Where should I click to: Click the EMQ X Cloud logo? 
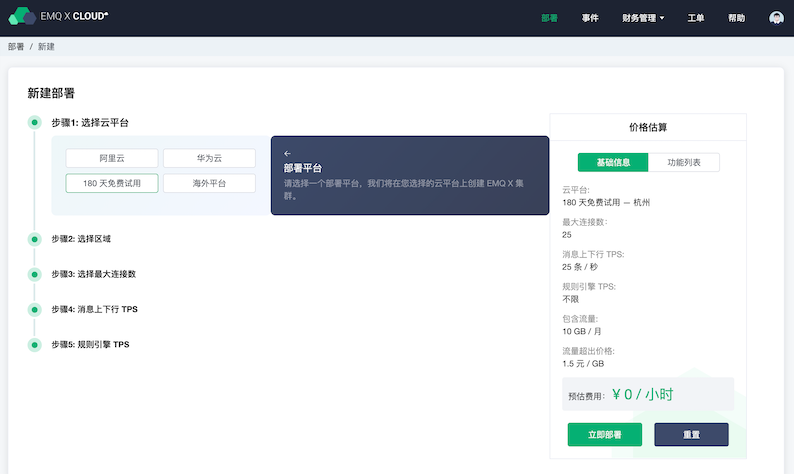click(58, 16)
